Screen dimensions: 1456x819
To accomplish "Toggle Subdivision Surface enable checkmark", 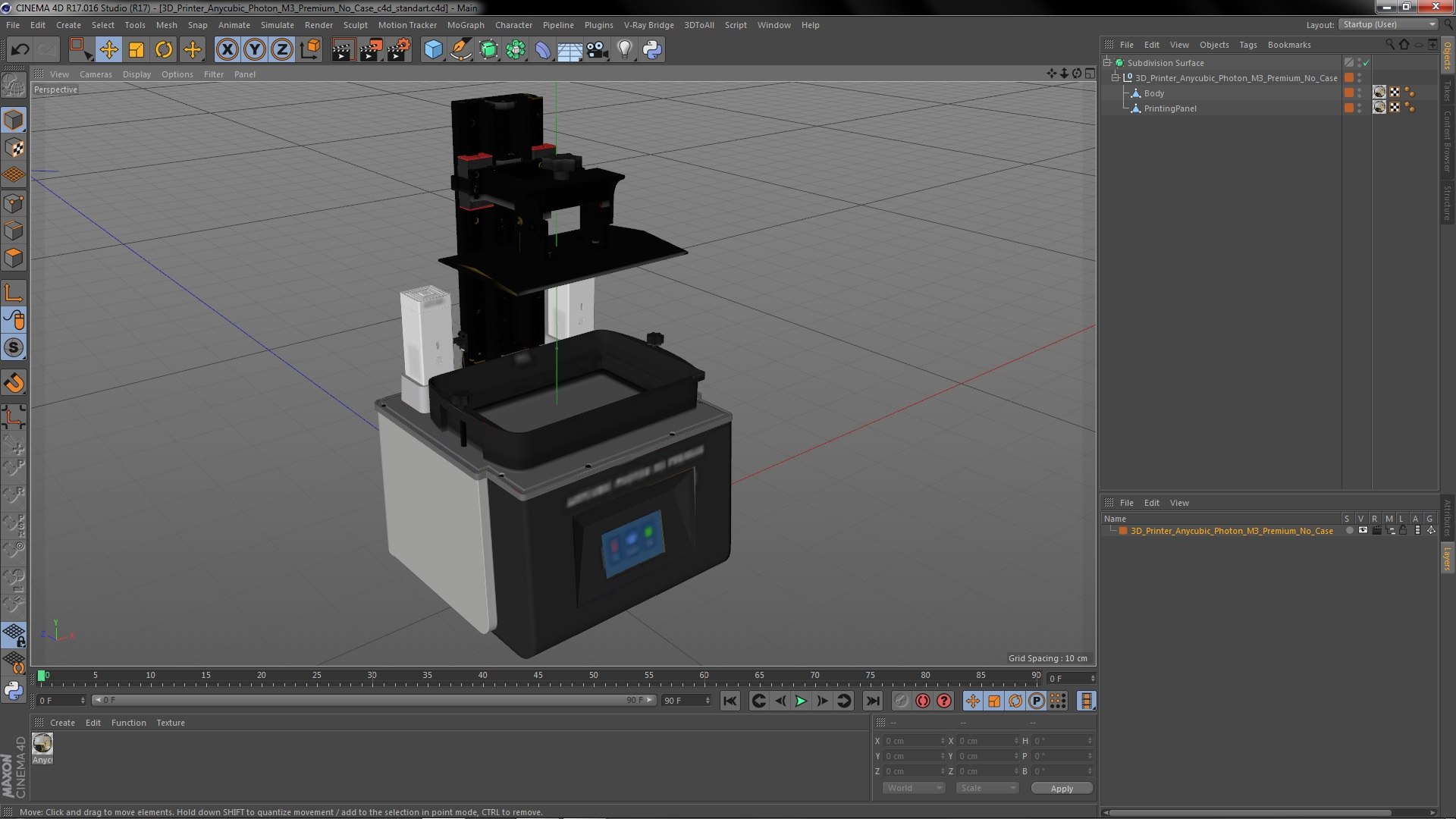I will tap(1366, 63).
